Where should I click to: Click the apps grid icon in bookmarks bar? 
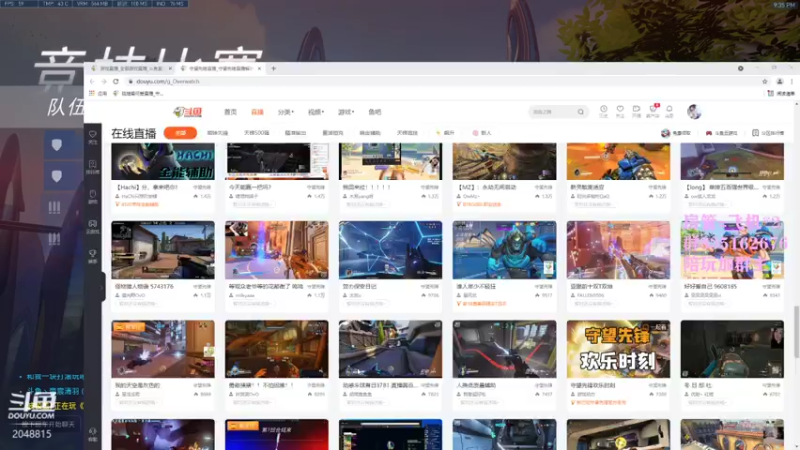click(92, 93)
